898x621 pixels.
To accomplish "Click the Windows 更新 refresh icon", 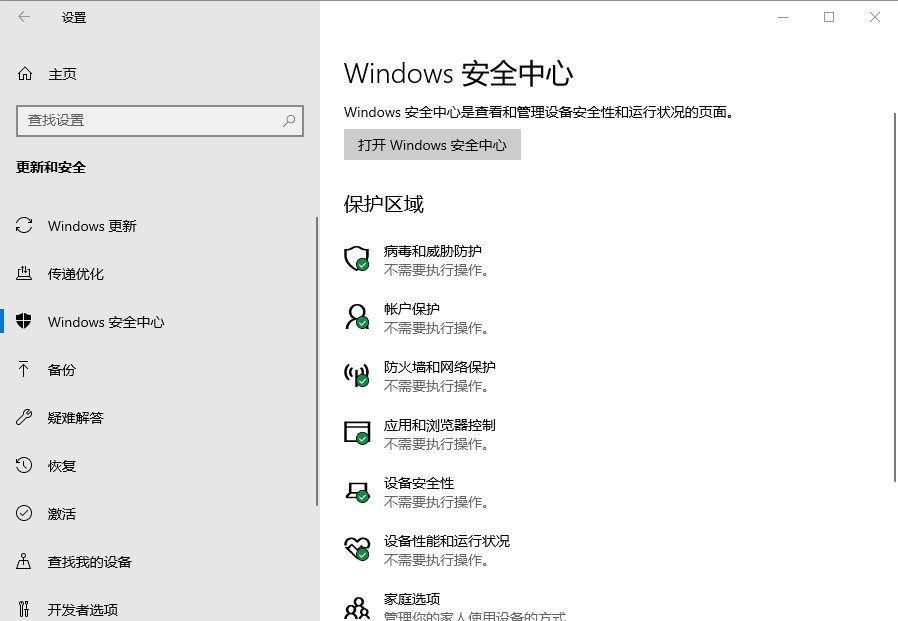I will [x=24, y=225].
